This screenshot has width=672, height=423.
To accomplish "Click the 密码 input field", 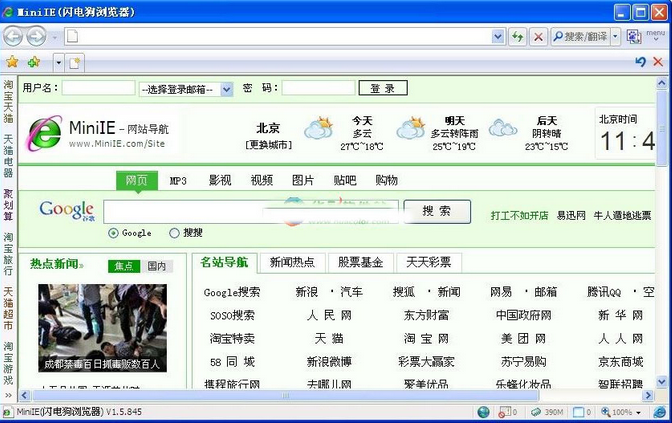I will tap(318, 88).
